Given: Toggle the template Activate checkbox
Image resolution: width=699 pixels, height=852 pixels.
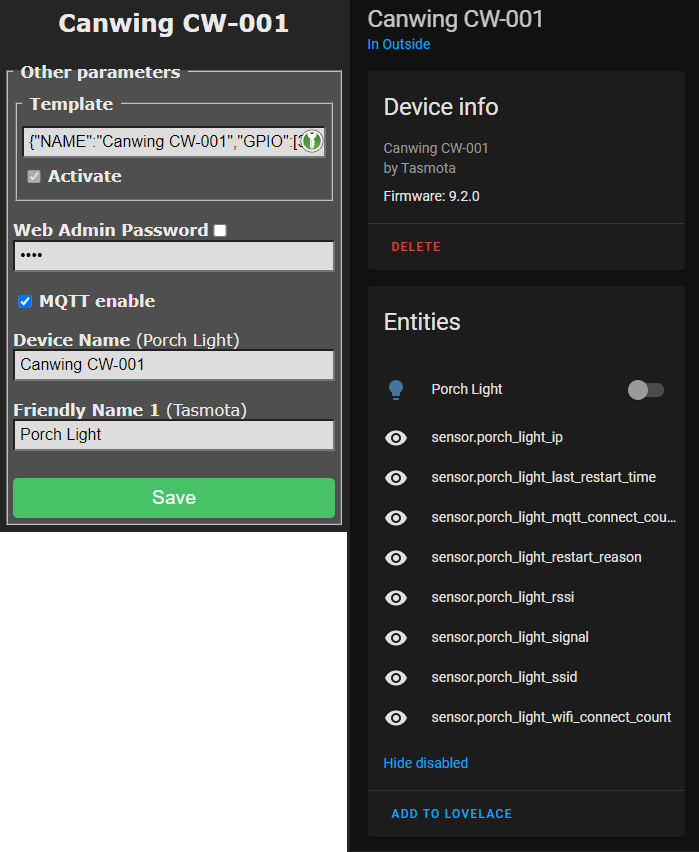Looking at the screenshot, I should [x=34, y=176].
